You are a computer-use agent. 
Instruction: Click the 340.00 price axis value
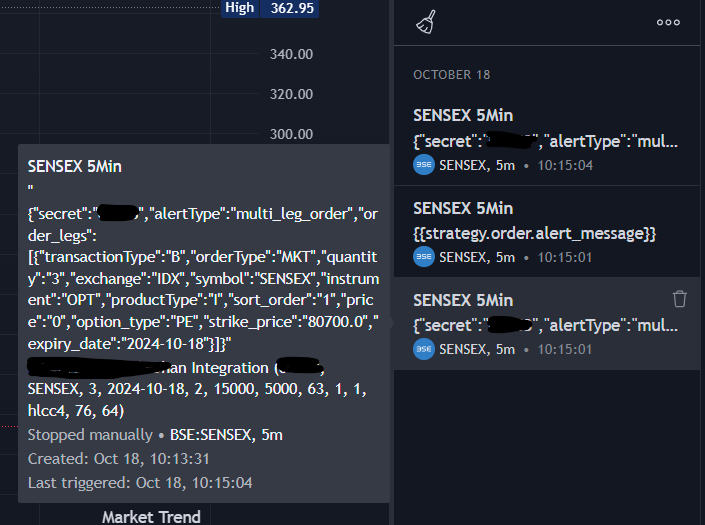coord(291,54)
